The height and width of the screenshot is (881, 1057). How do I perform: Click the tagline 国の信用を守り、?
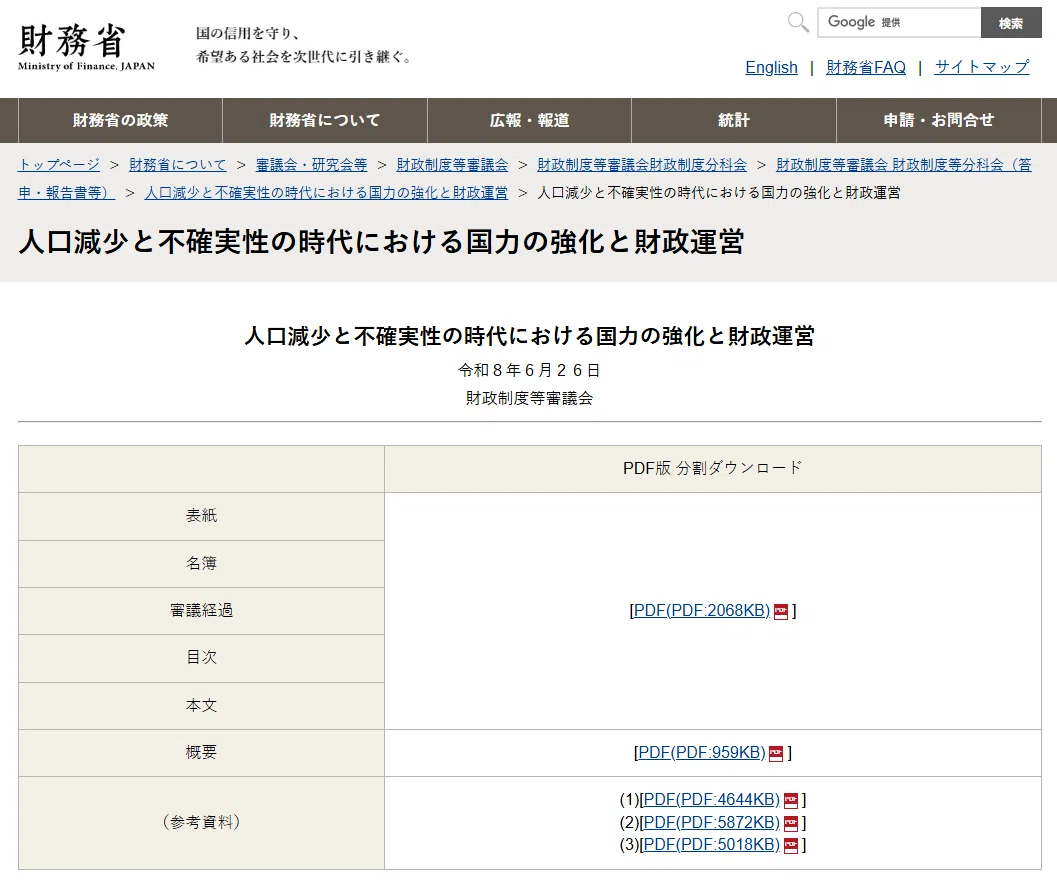[248, 33]
